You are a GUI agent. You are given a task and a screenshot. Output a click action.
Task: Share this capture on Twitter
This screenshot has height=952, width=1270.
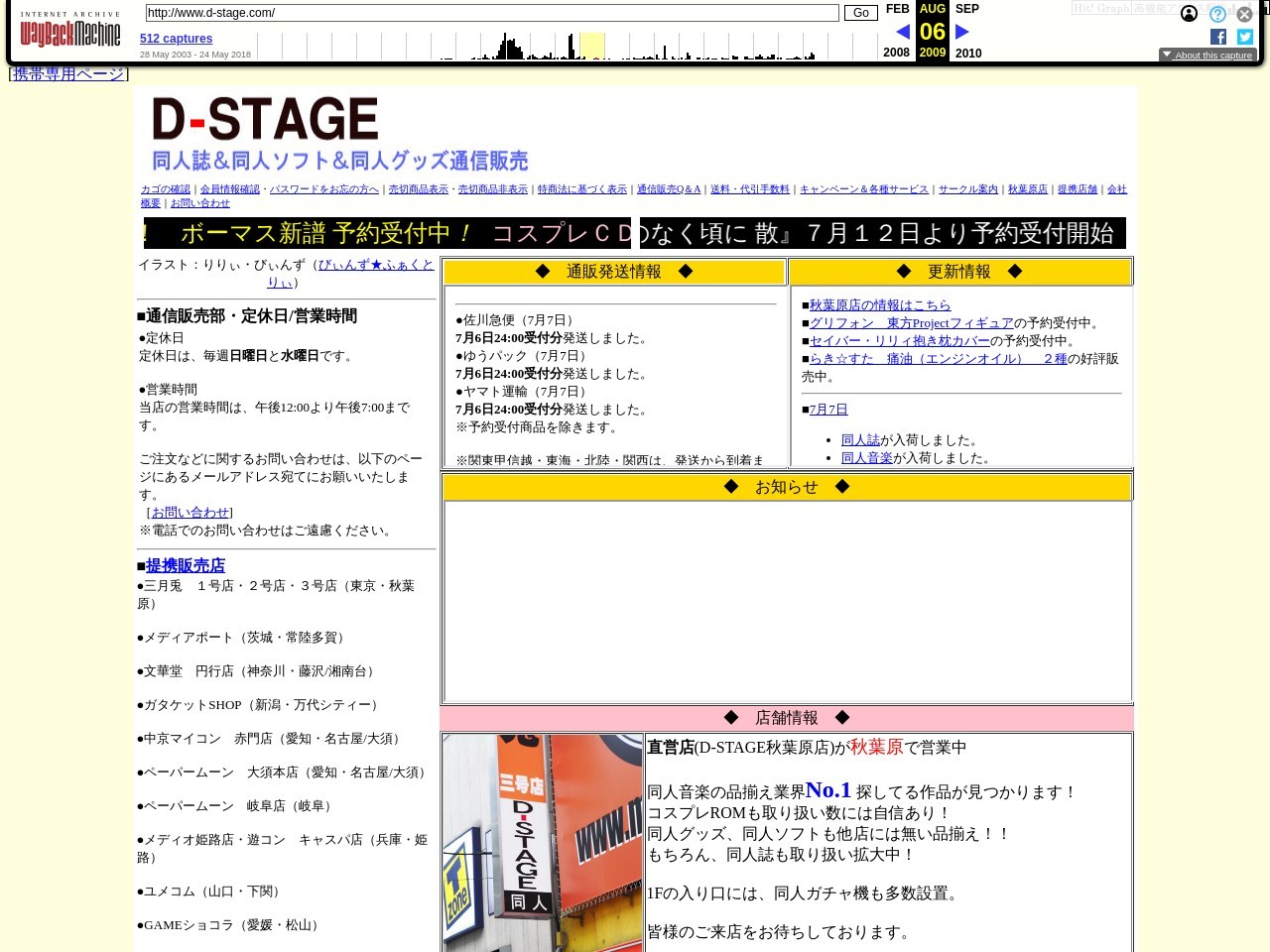coord(1244,37)
